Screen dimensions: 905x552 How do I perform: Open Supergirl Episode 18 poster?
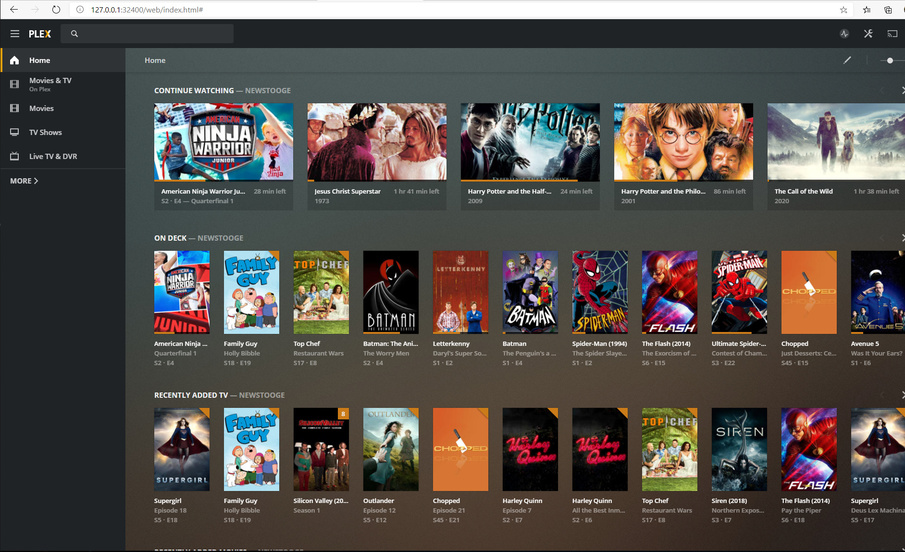pyautogui.click(x=182, y=449)
